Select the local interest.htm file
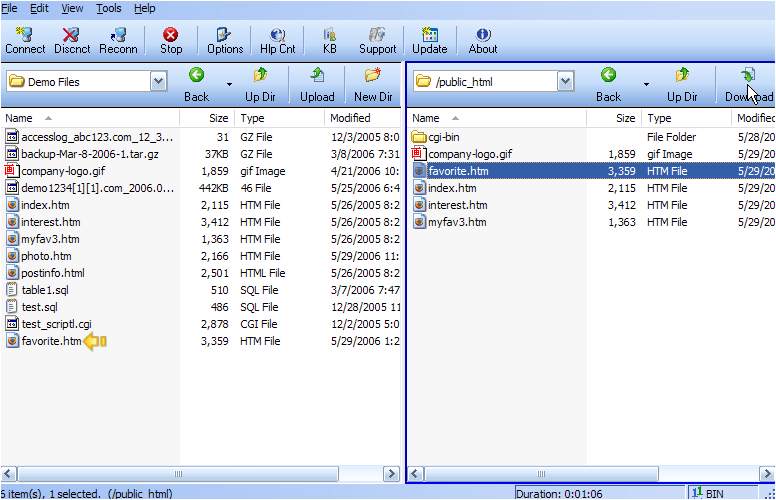Image resolution: width=776 pixels, height=500 pixels. tap(50, 222)
